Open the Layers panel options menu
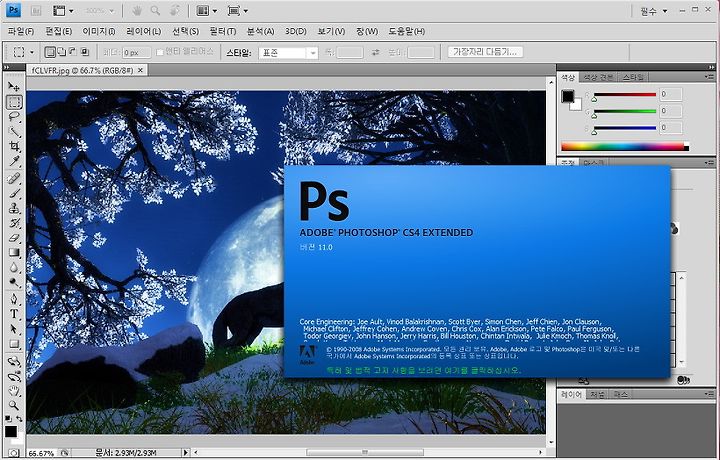The width and height of the screenshot is (720, 460). pyautogui.click(x=709, y=394)
